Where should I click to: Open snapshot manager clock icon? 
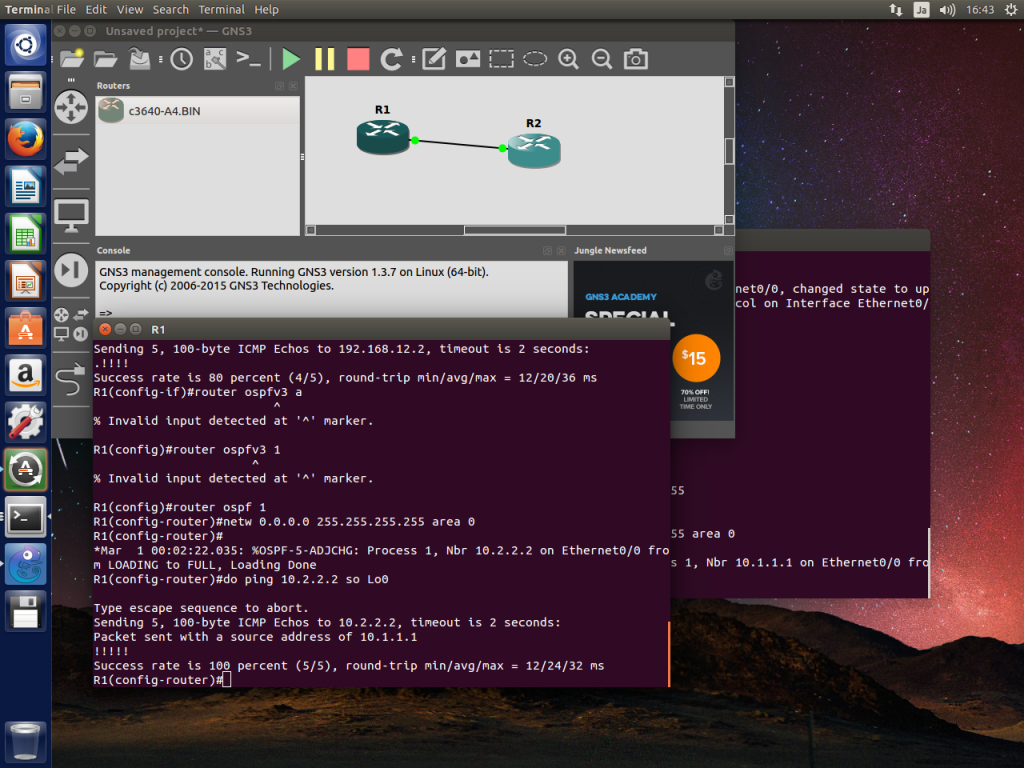[182, 59]
